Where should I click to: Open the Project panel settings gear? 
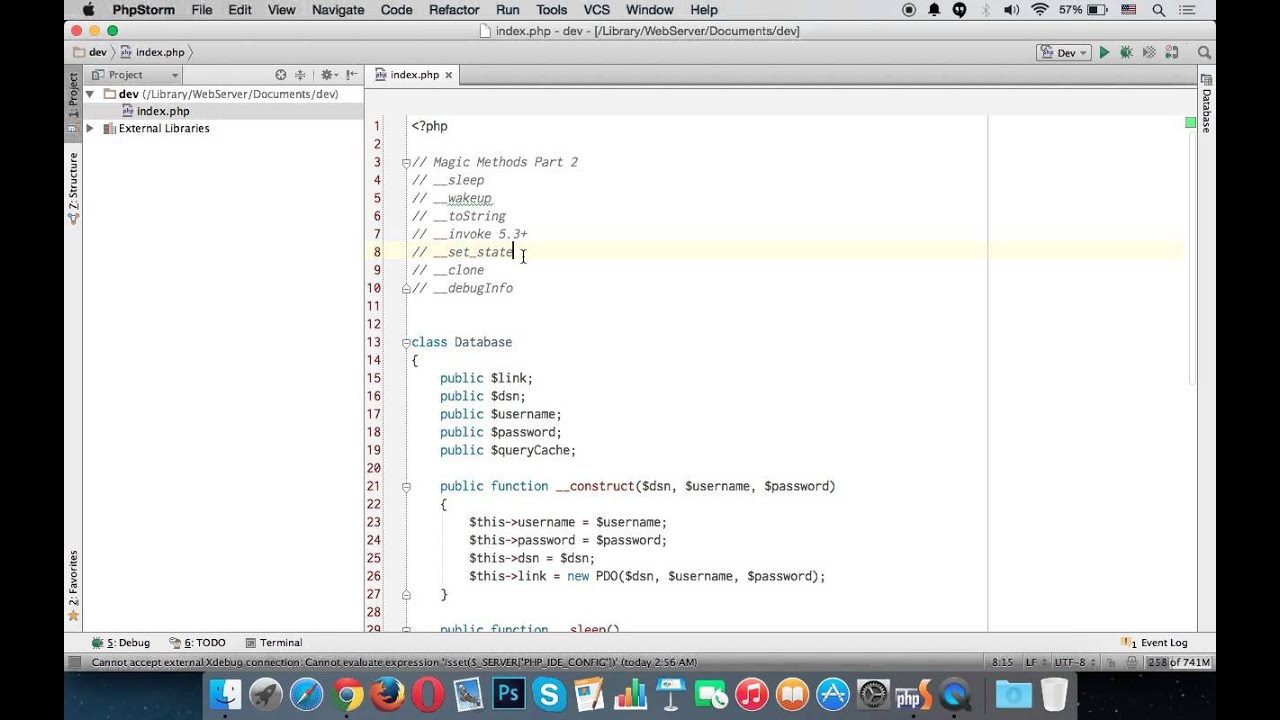(328, 75)
